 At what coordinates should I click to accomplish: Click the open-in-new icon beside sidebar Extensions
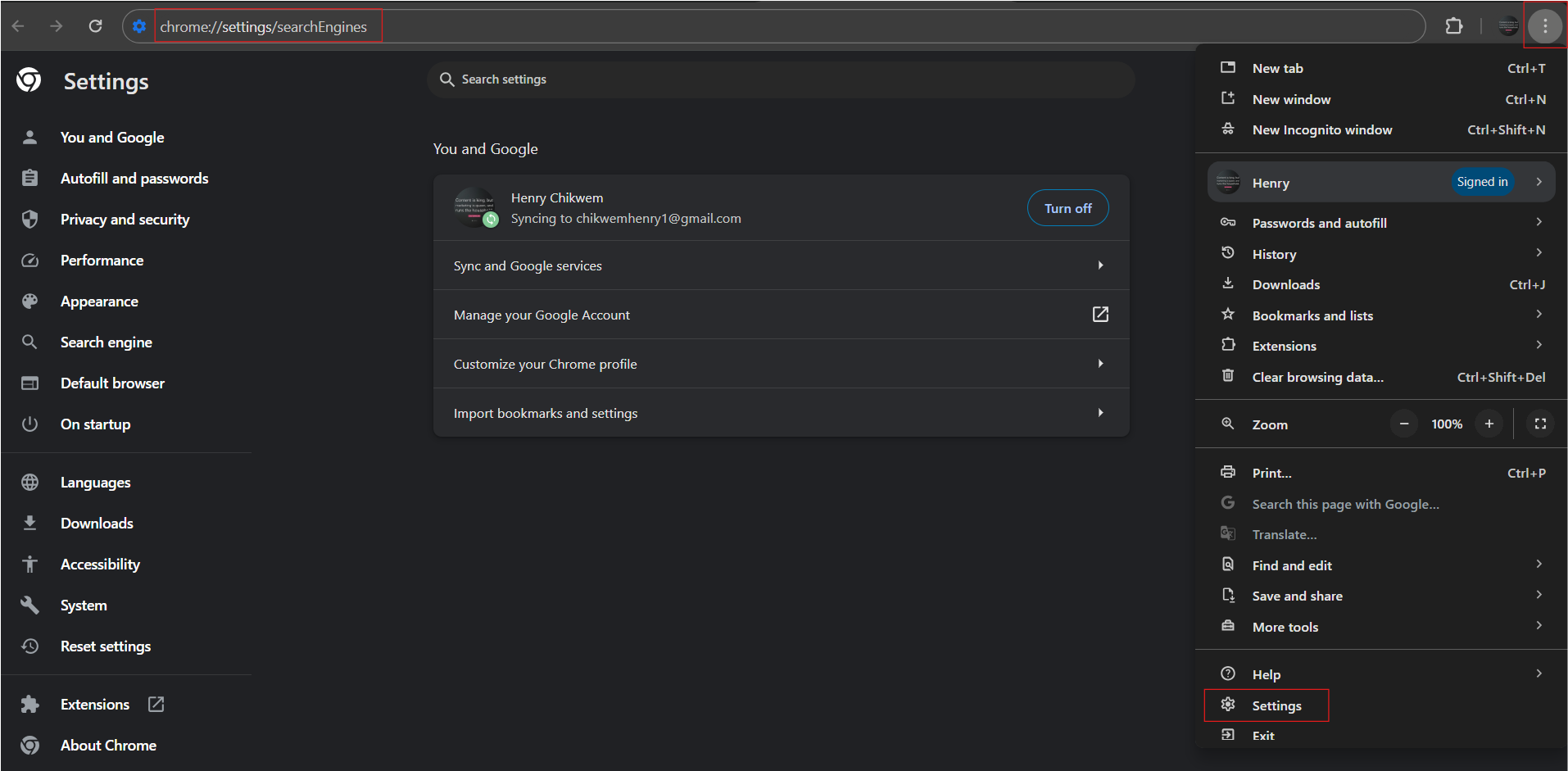pyautogui.click(x=156, y=704)
